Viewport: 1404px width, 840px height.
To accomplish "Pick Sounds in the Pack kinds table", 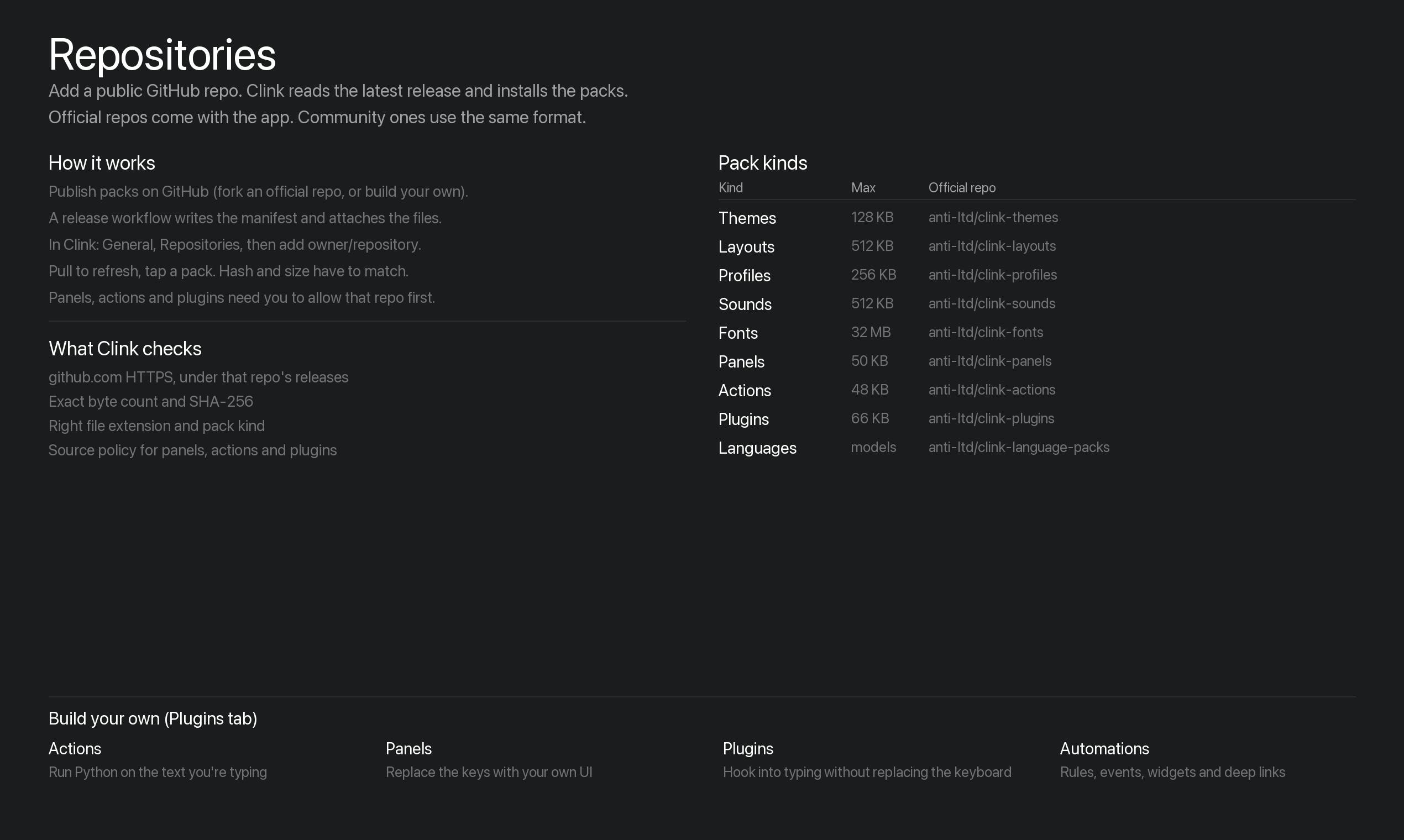I will point(745,305).
